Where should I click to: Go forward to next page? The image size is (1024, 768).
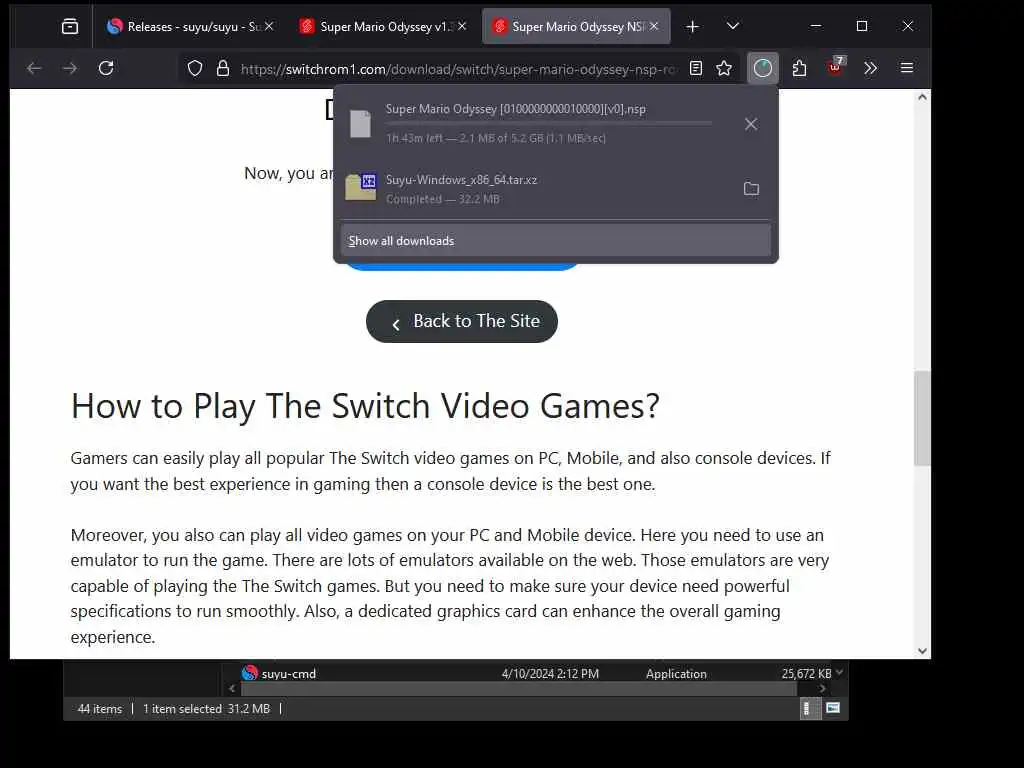click(69, 68)
